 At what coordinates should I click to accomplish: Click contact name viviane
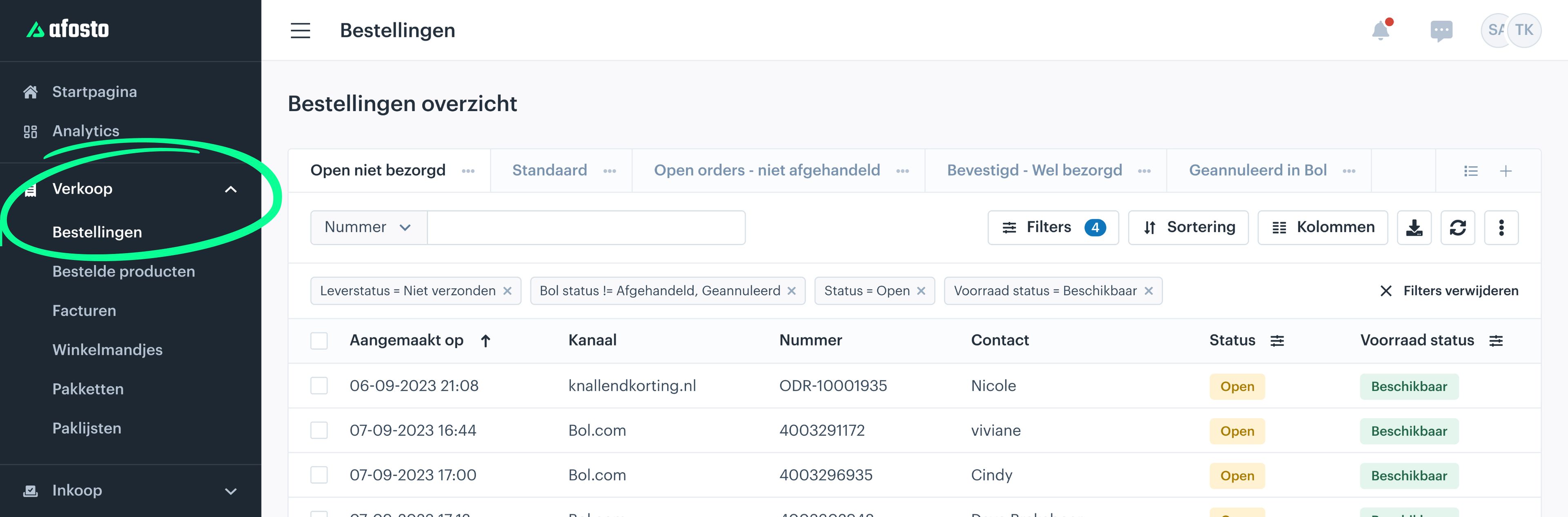(996, 430)
